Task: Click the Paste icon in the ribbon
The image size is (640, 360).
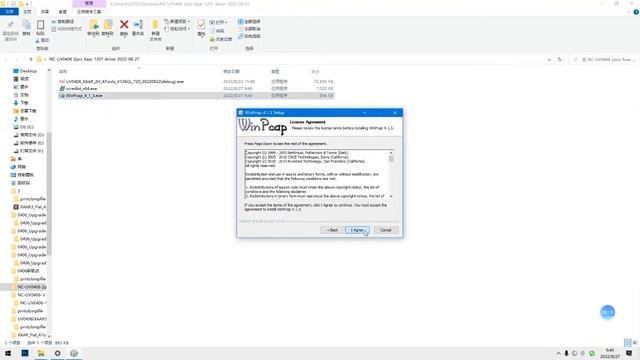Action: point(40,25)
